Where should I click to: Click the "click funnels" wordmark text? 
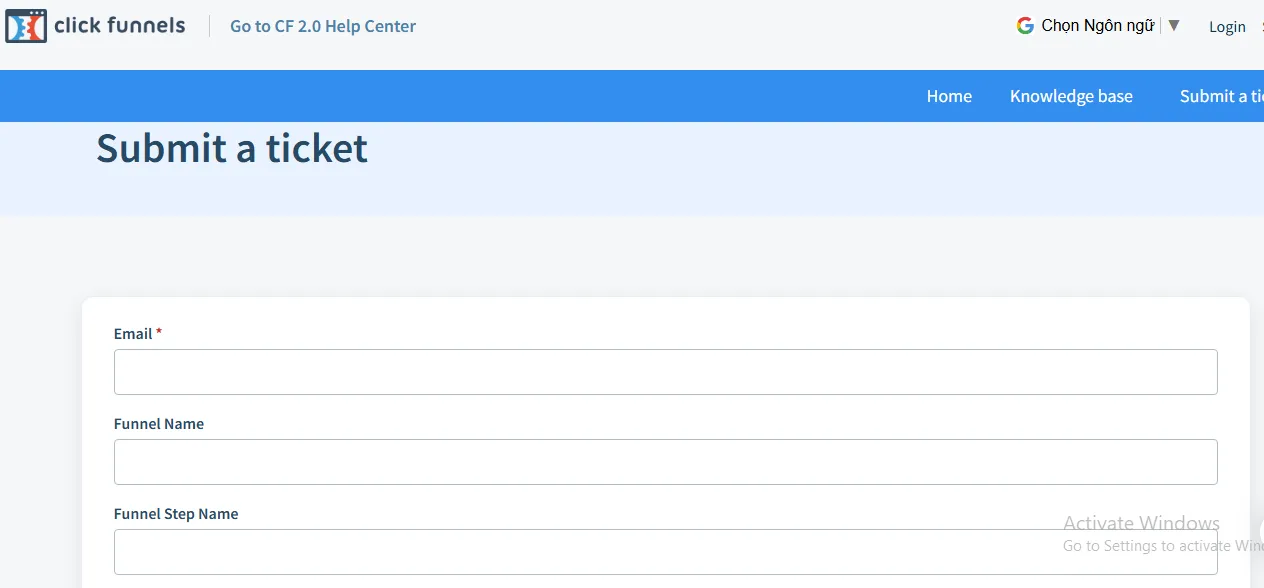point(119,26)
